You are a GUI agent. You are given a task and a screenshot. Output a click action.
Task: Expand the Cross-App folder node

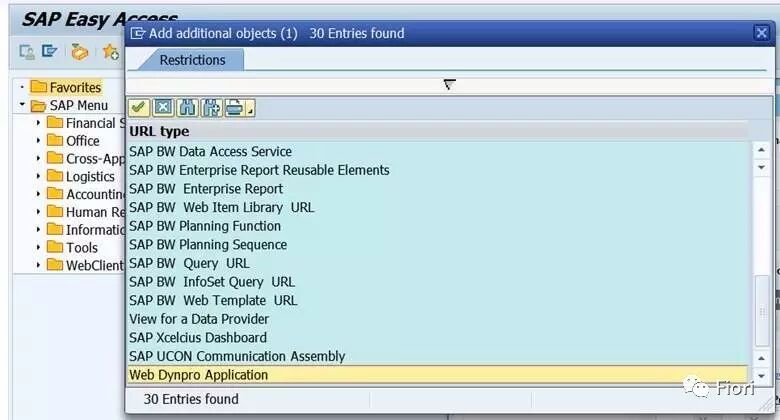tap(38, 158)
